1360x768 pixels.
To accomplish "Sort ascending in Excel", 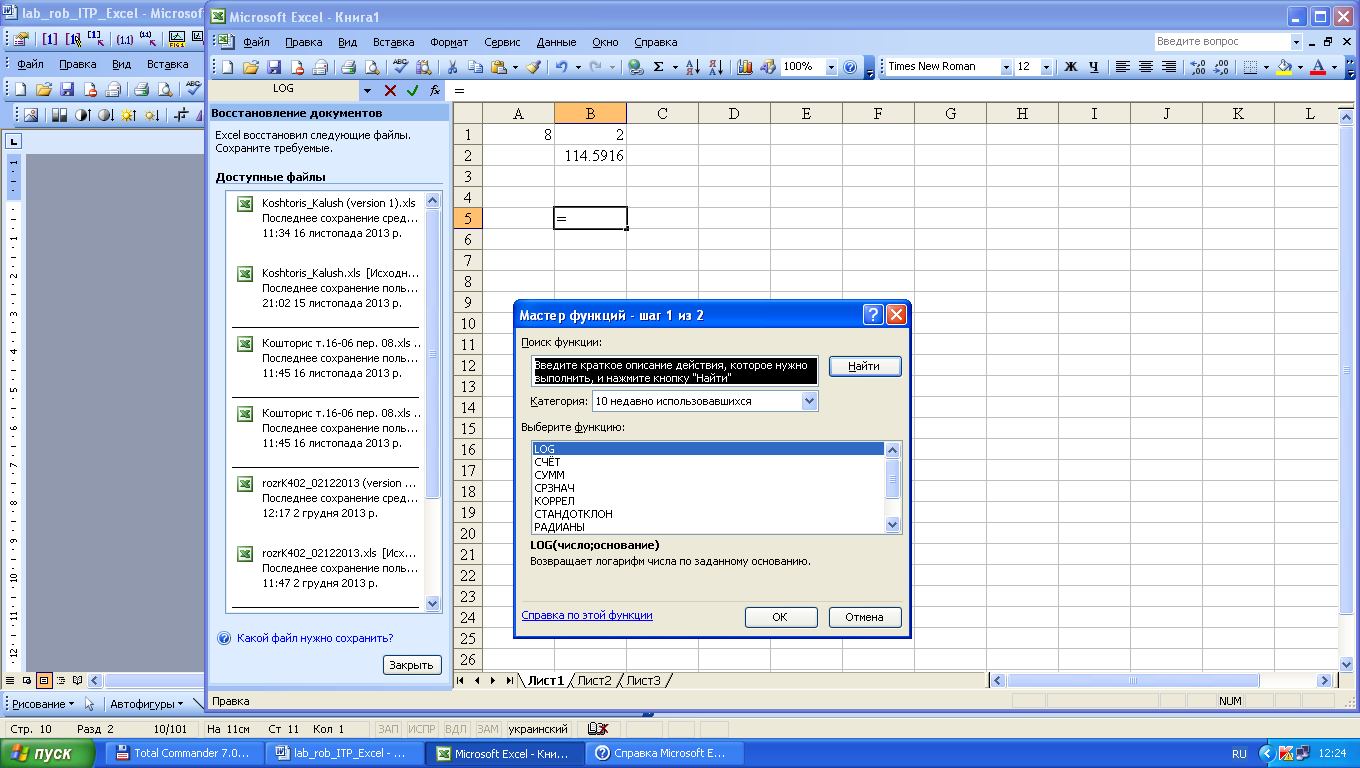I will coord(693,67).
